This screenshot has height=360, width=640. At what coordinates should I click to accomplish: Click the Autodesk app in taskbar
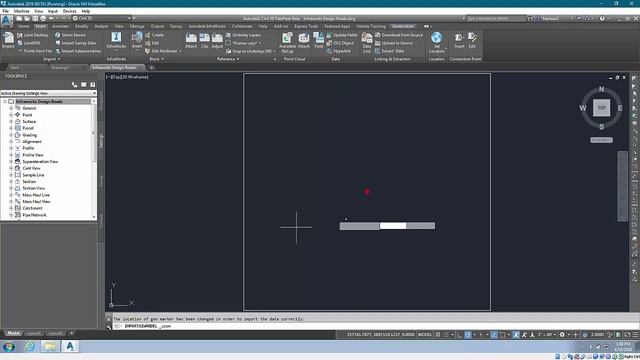pyautogui.click(x=70, y=347)
